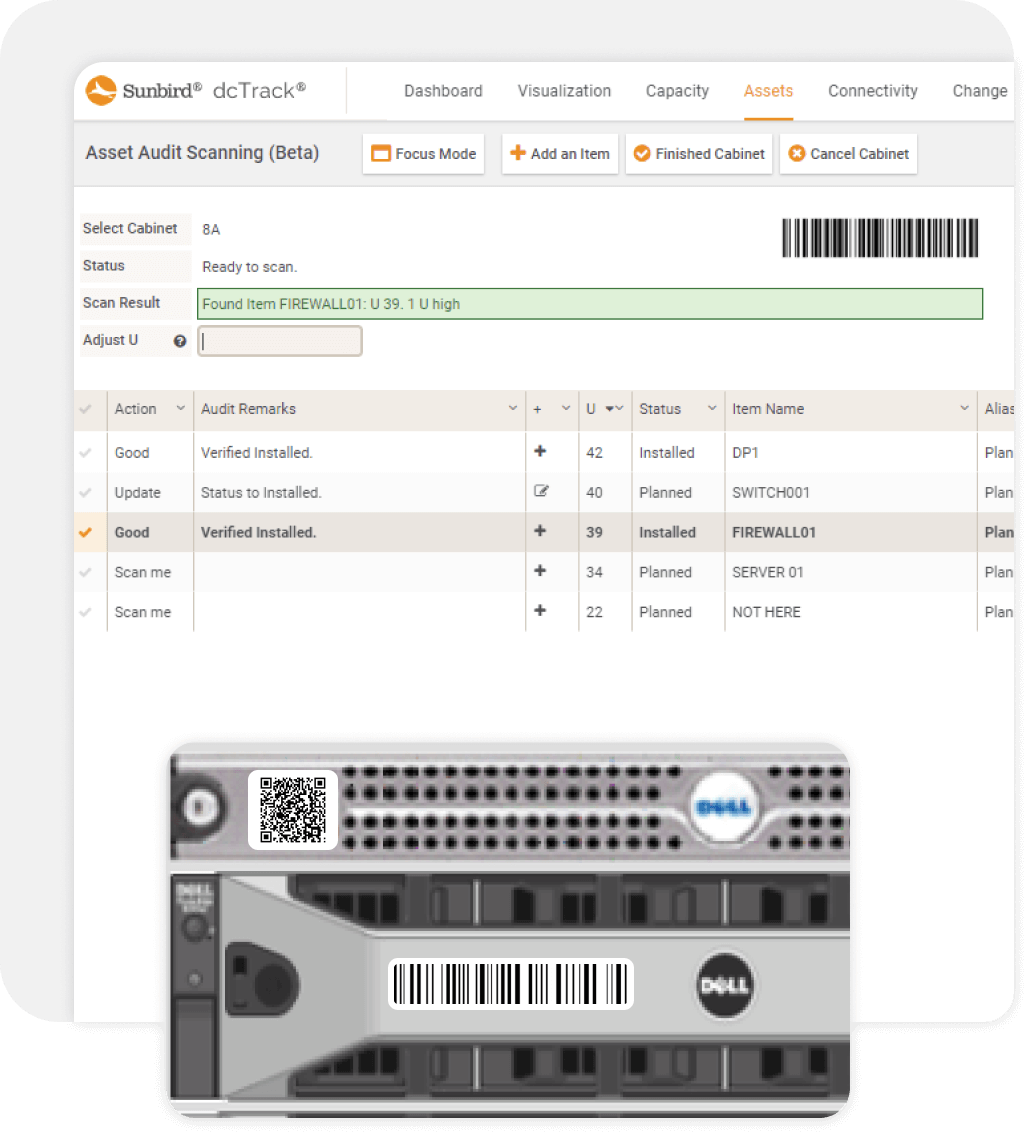Click the barcode label on the Dell server
Image resolution: width=1030 pixels, height=1136 pixels.
pos(511,984)
